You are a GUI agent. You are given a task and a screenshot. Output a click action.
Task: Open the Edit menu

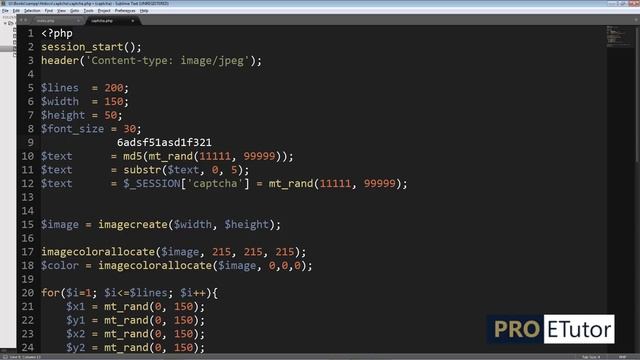pyautogui.click(x=16, y=11)
